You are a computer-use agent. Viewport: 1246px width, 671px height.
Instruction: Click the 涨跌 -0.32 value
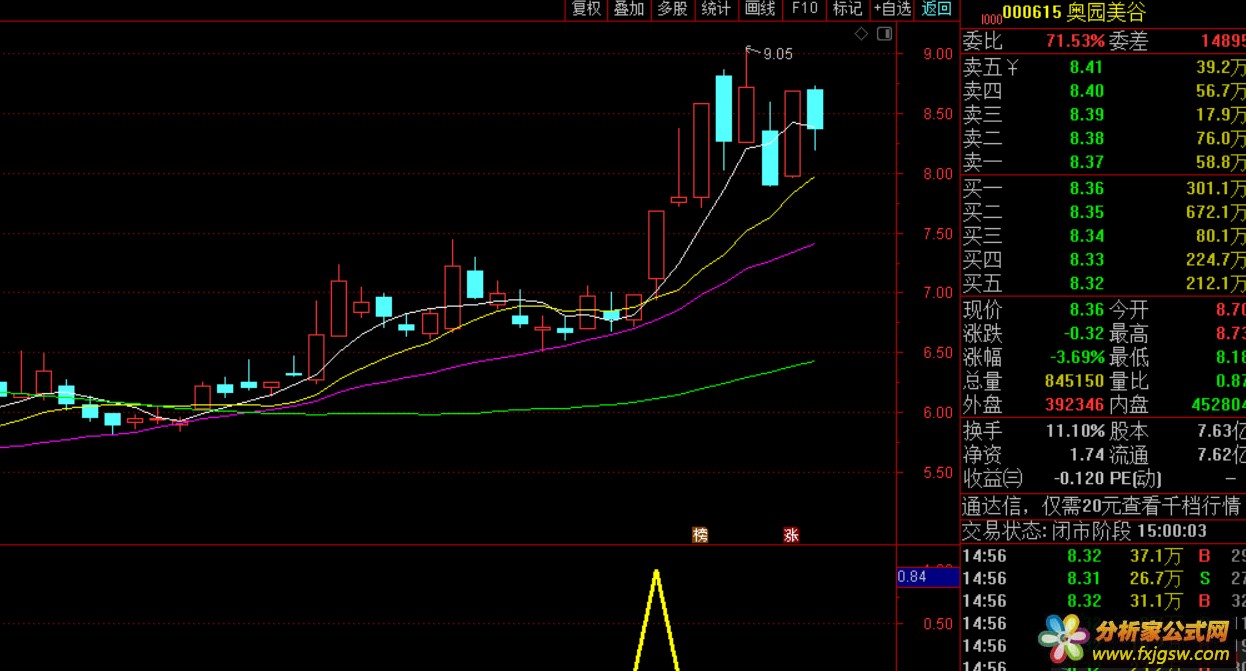(x=1083, y=334)
